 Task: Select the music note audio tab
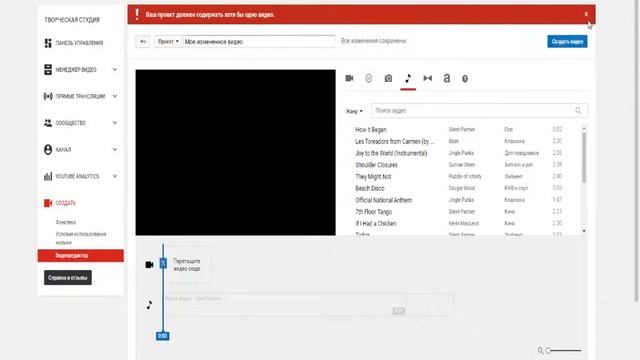pos(408,78)
